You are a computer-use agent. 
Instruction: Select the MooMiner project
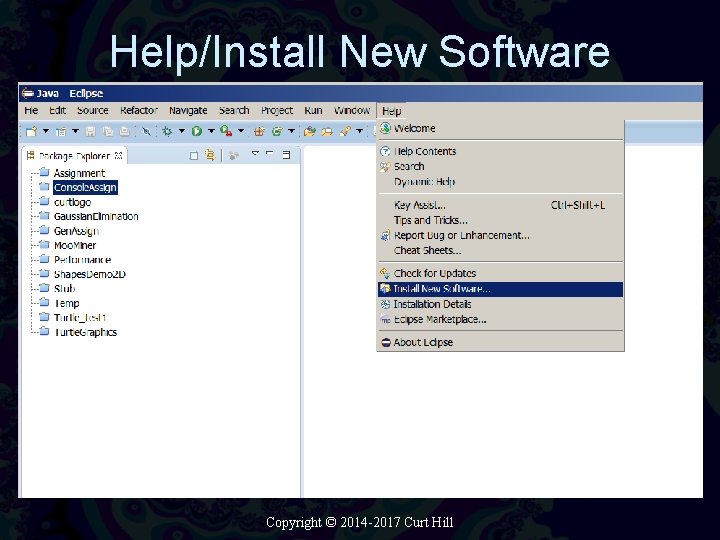tap(75, 245)
